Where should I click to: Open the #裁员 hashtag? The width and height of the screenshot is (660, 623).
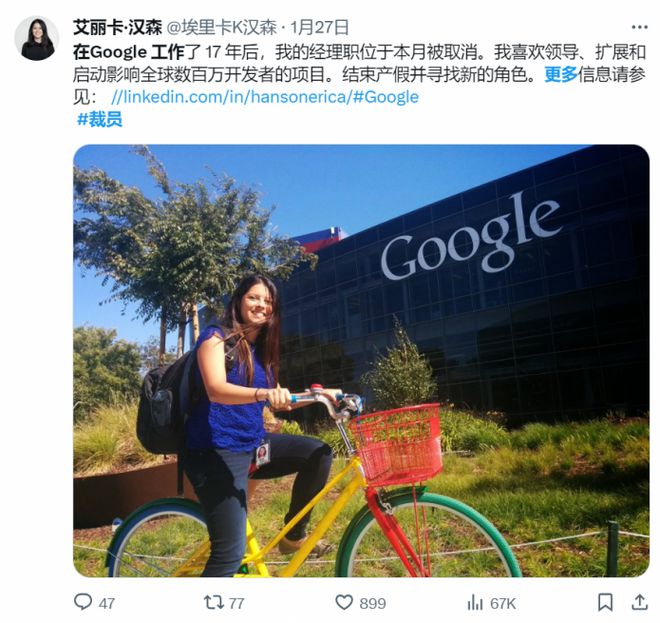[100, 120]
